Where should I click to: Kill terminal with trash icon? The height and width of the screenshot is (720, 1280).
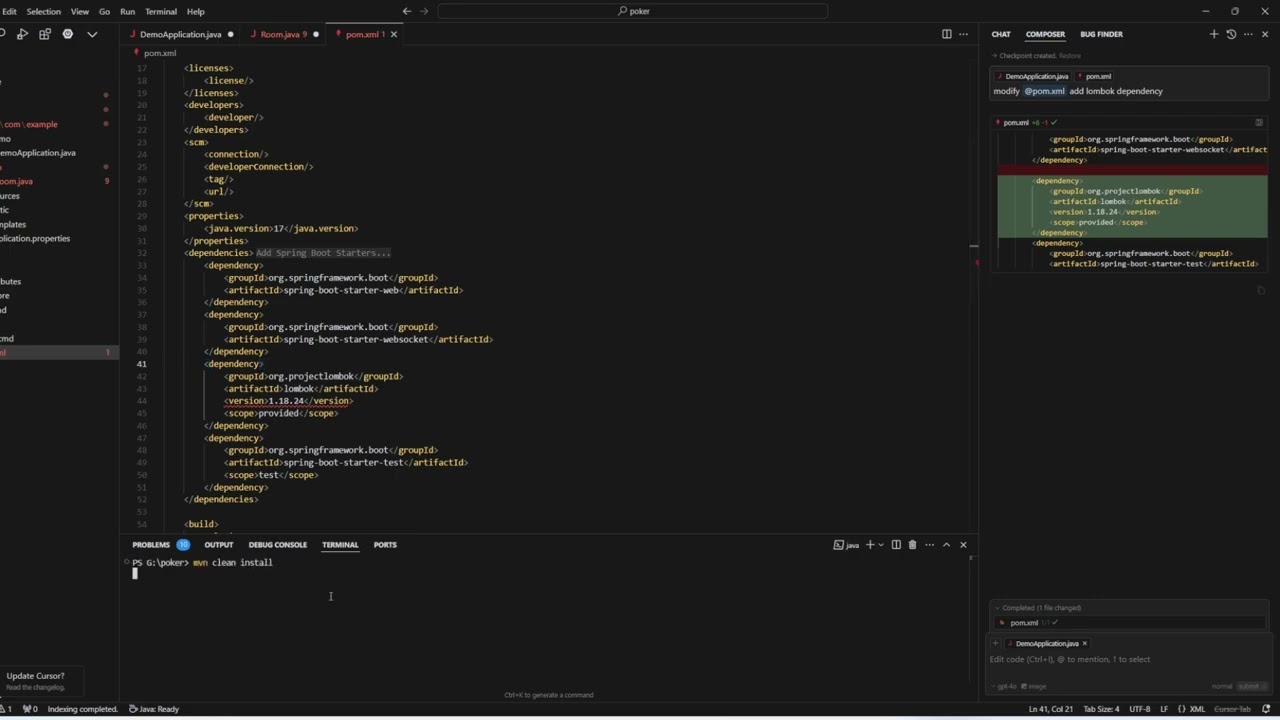[x=912, y=545]
